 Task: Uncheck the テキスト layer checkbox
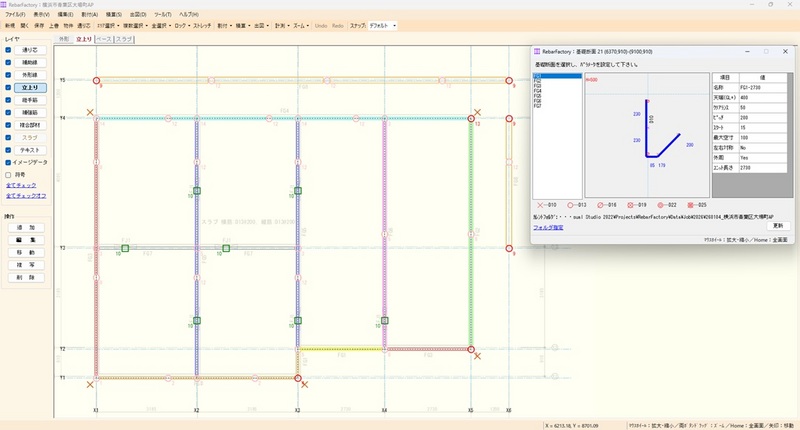(8, 149)
